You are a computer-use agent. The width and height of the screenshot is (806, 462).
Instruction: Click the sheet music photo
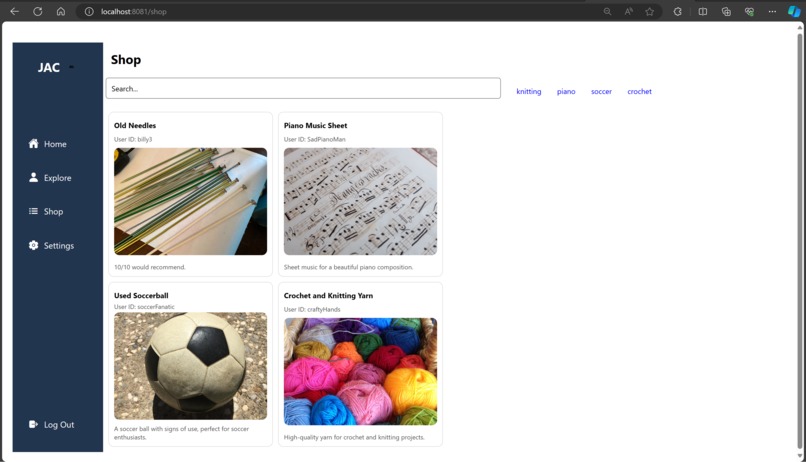tap(360, 201)
